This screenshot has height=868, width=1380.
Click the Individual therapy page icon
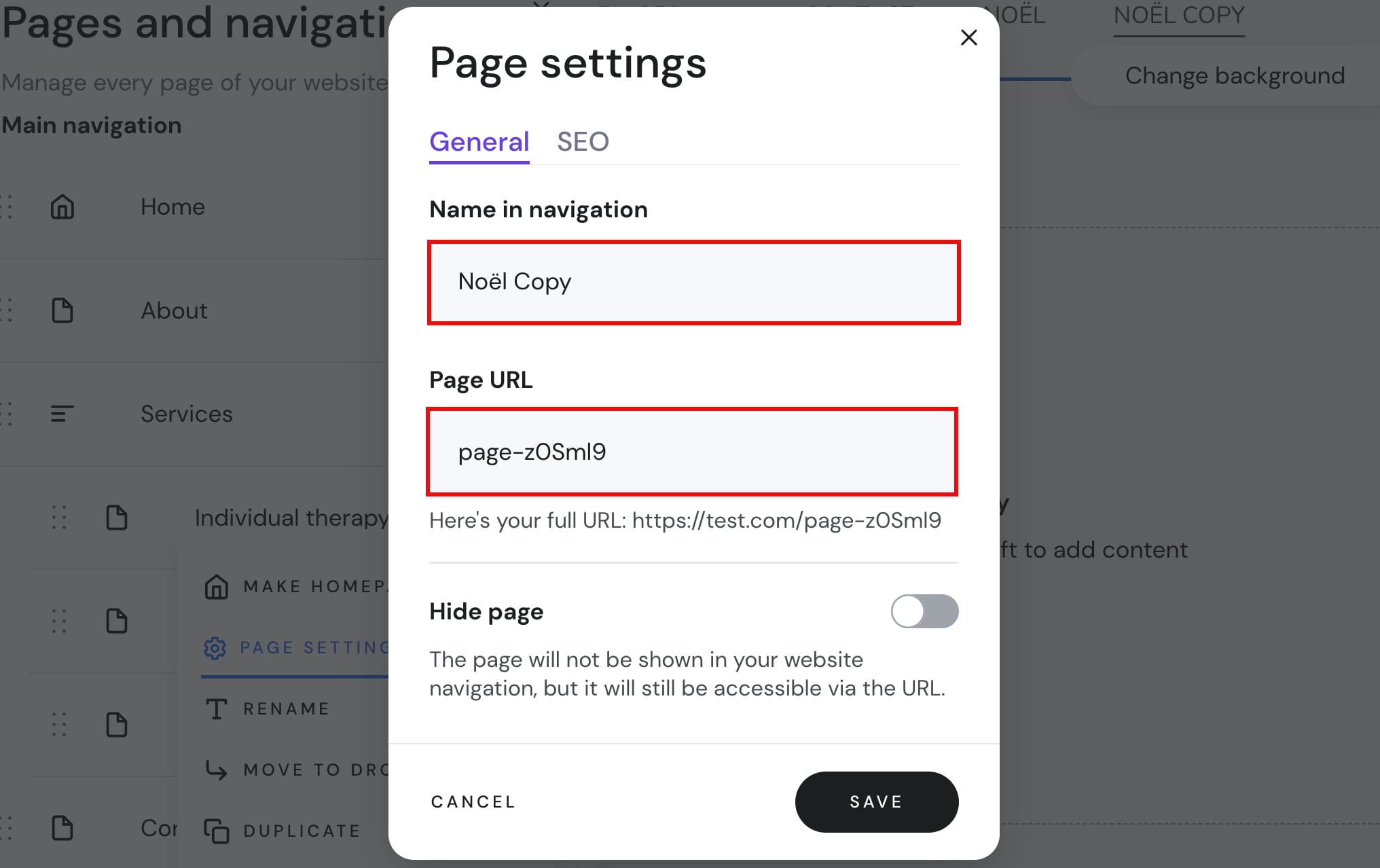117,518
